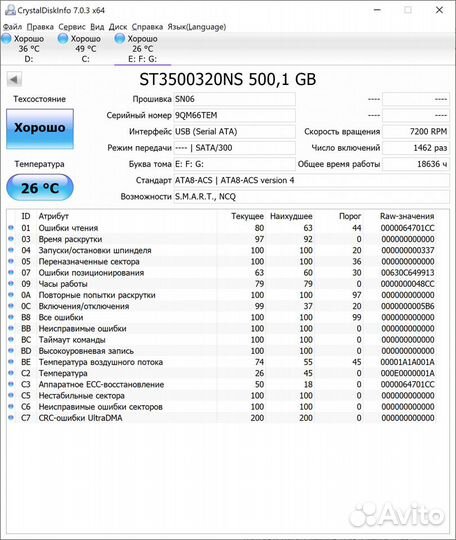The image size is (456, 540).
Task: Switch to disk C: tab at 49 °C
Action: (x=85, y=49)
